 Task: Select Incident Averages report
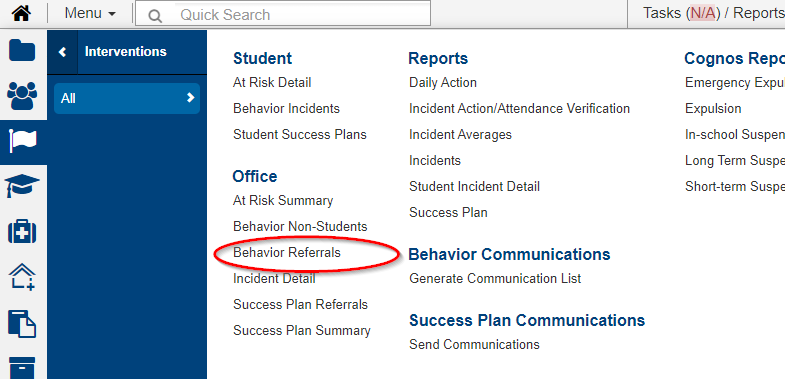pyautogui.click(x=461, y=134)
